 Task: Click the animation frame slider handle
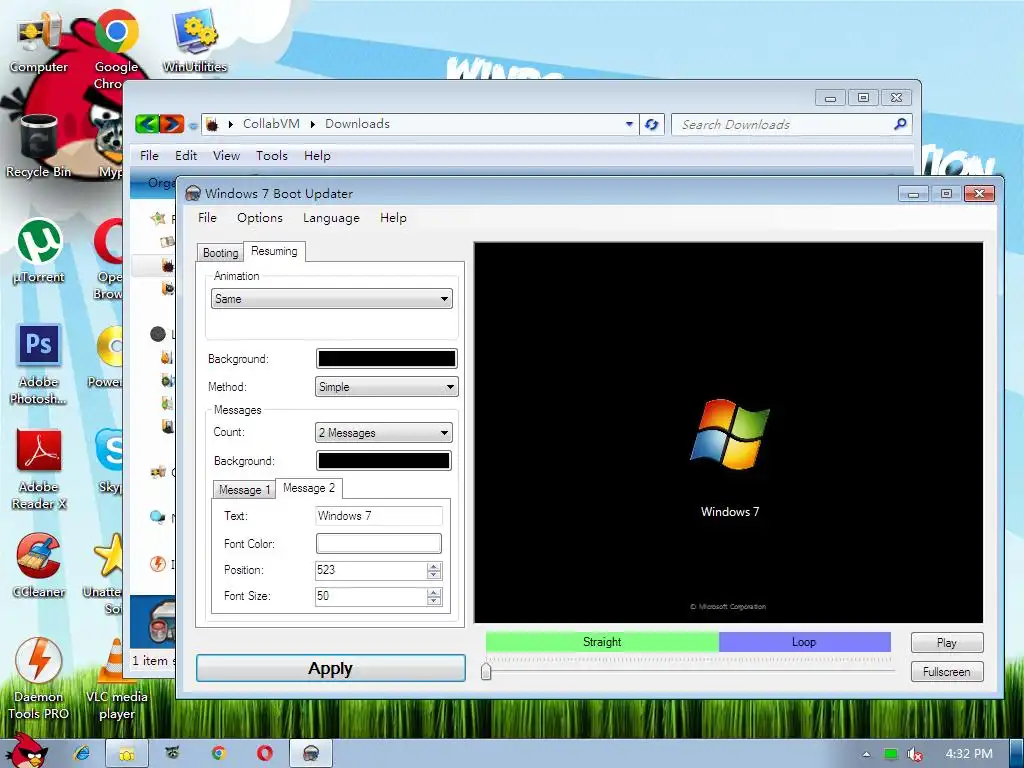tap(486, 671)
